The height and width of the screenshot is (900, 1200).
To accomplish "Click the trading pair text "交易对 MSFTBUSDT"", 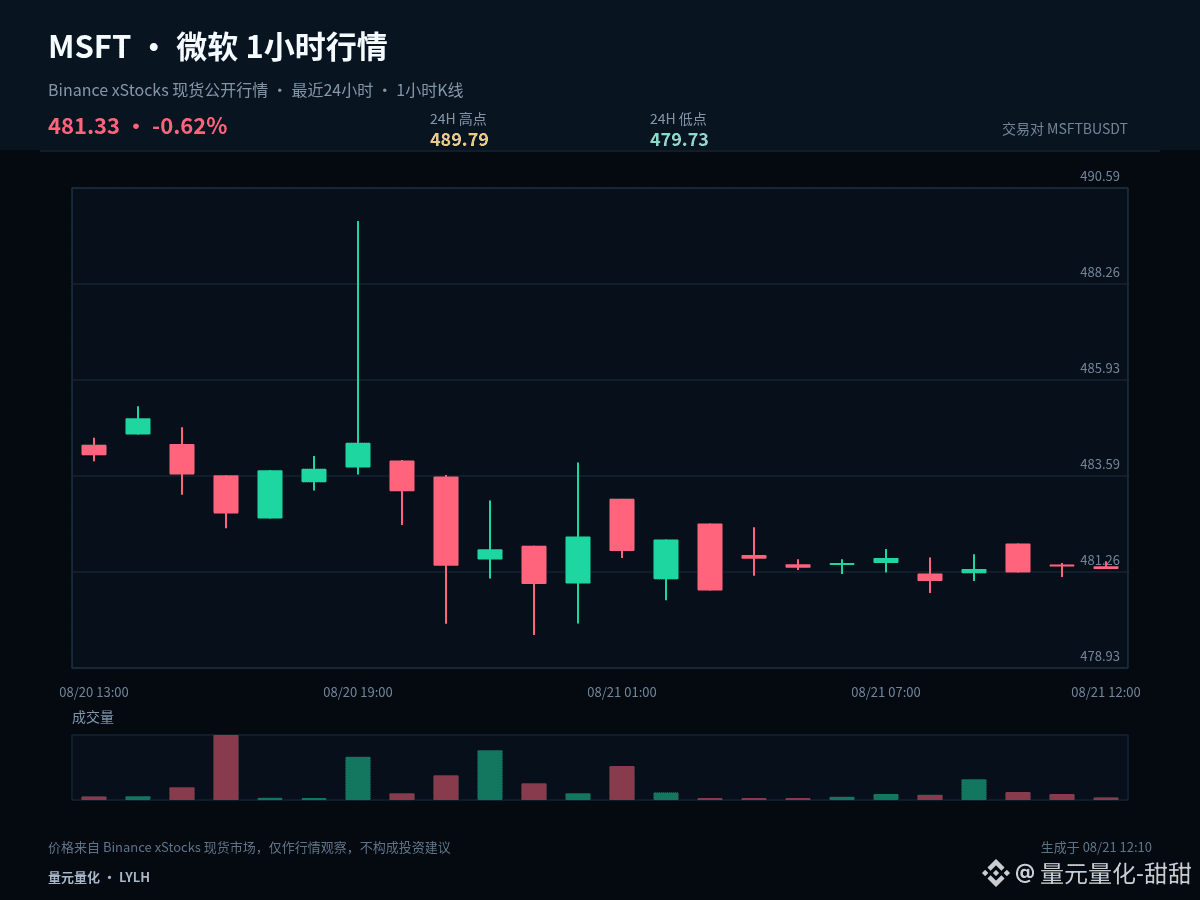I will (x=1065, y=129).
